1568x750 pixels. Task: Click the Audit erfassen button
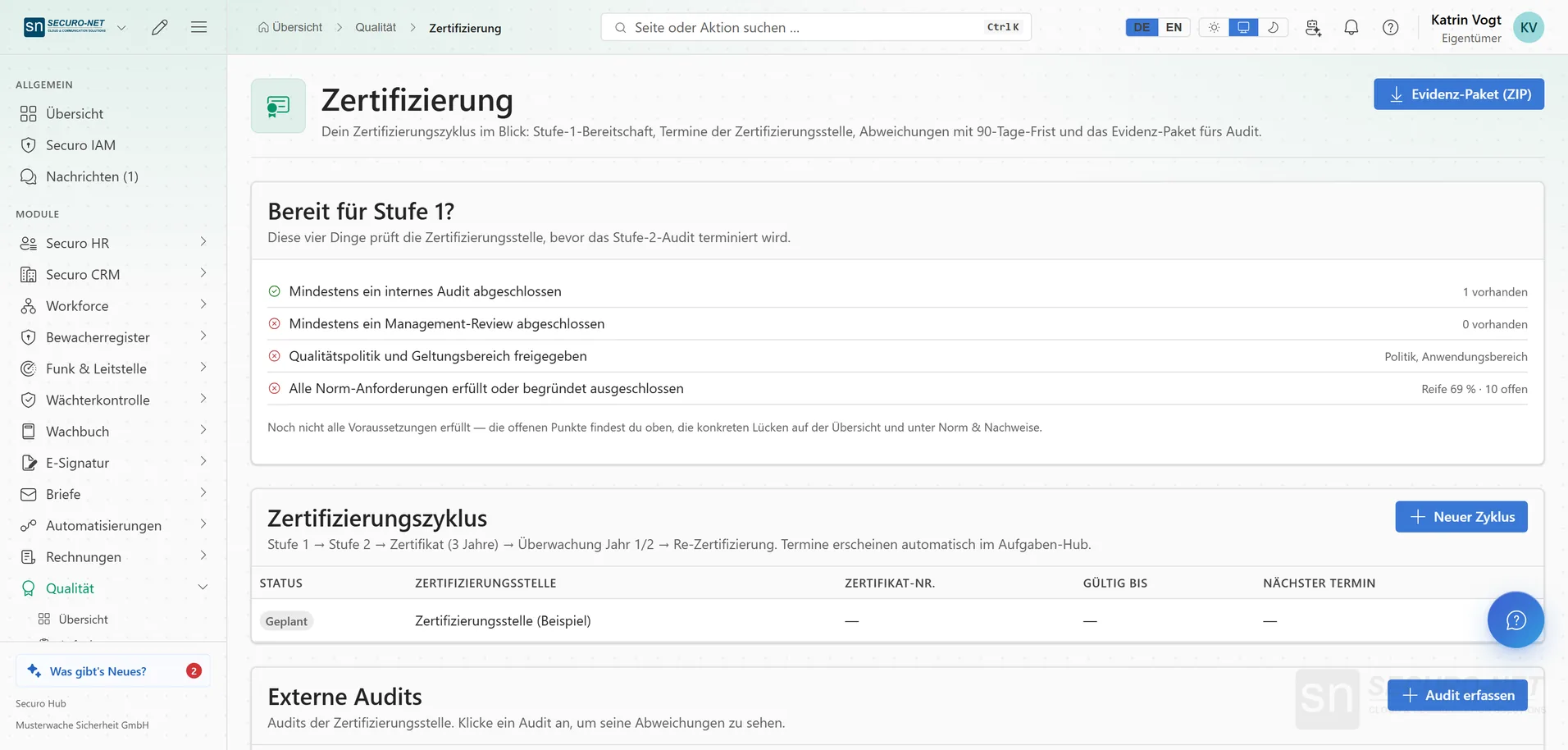(x=1457, y=695)
